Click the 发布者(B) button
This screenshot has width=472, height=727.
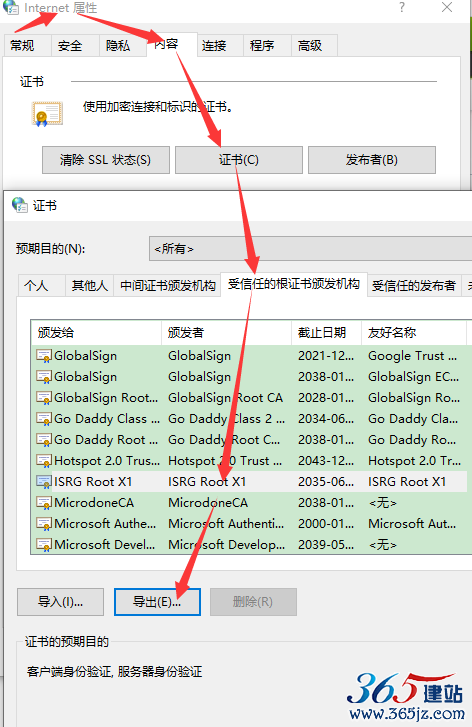372,160
